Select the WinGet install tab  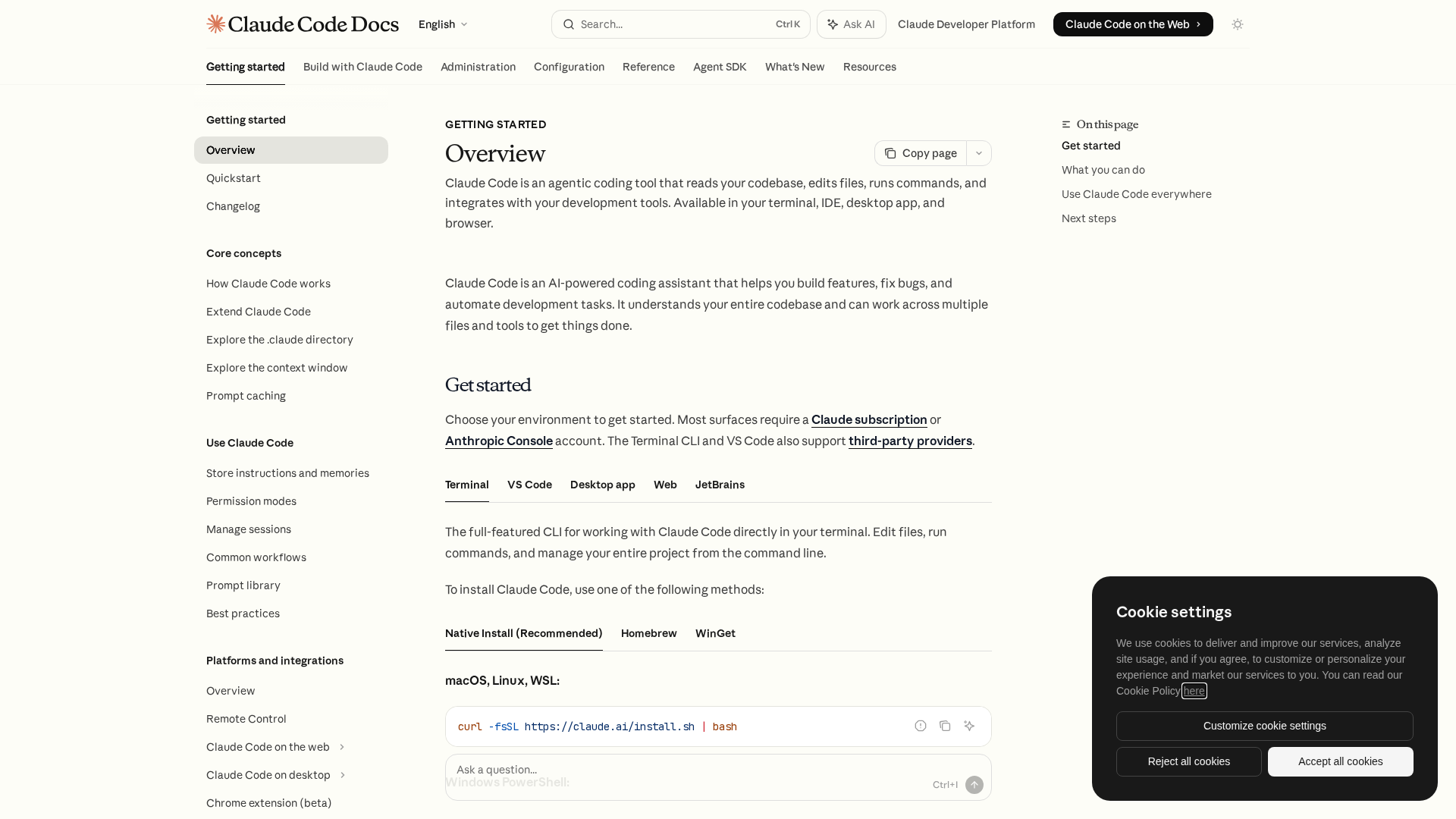point(715,633)
